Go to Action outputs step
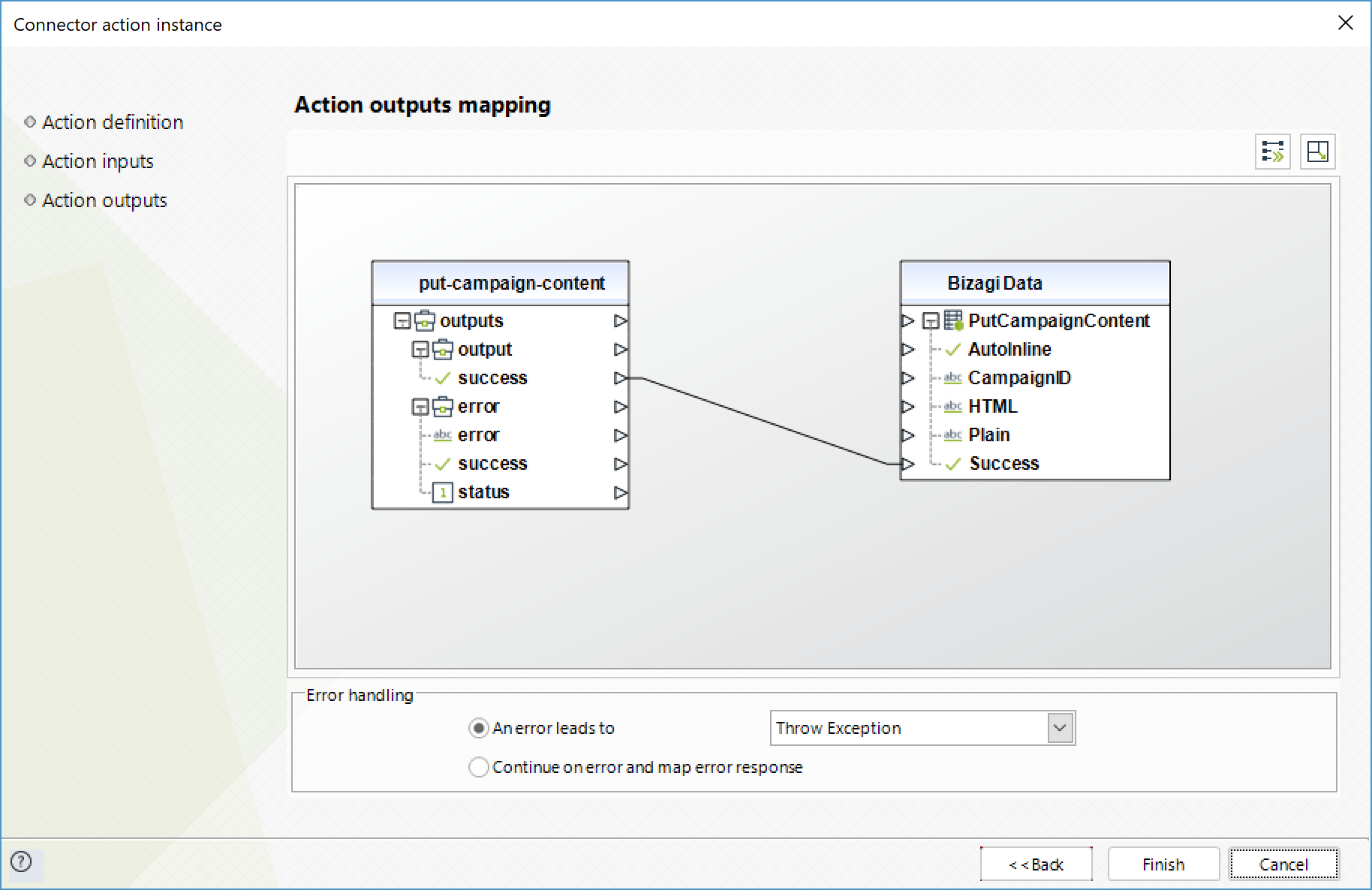1372x890 pixels. tap(104, 200)
